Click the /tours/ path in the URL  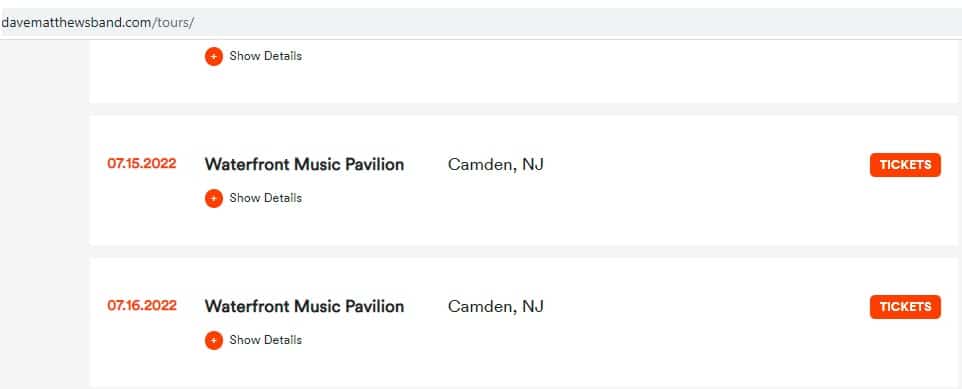point(173,23)
